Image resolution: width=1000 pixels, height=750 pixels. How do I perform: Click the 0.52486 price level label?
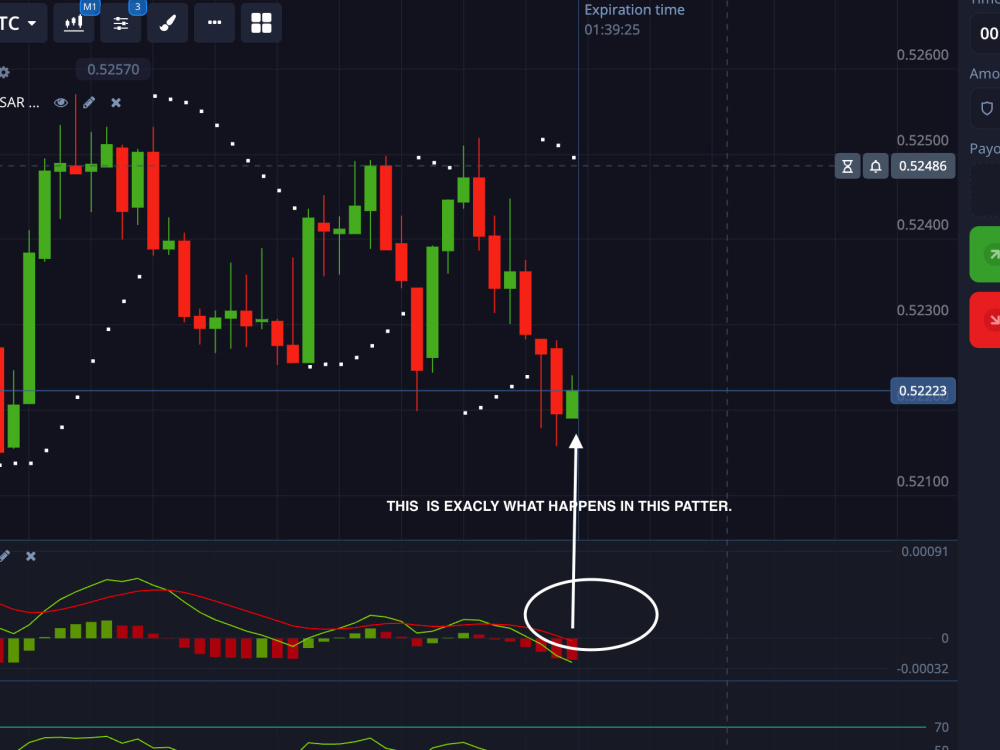pyautogui.click(x=923, y=166)
